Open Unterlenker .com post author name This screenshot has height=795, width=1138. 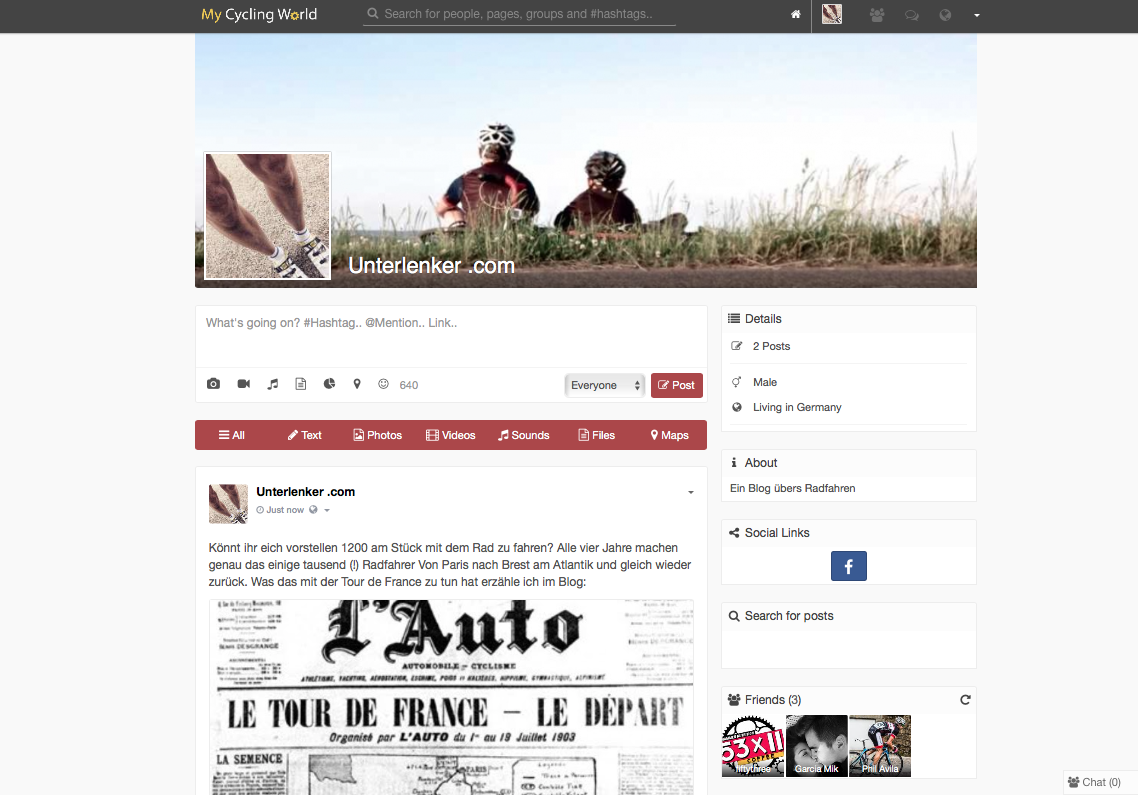(306, 492)
